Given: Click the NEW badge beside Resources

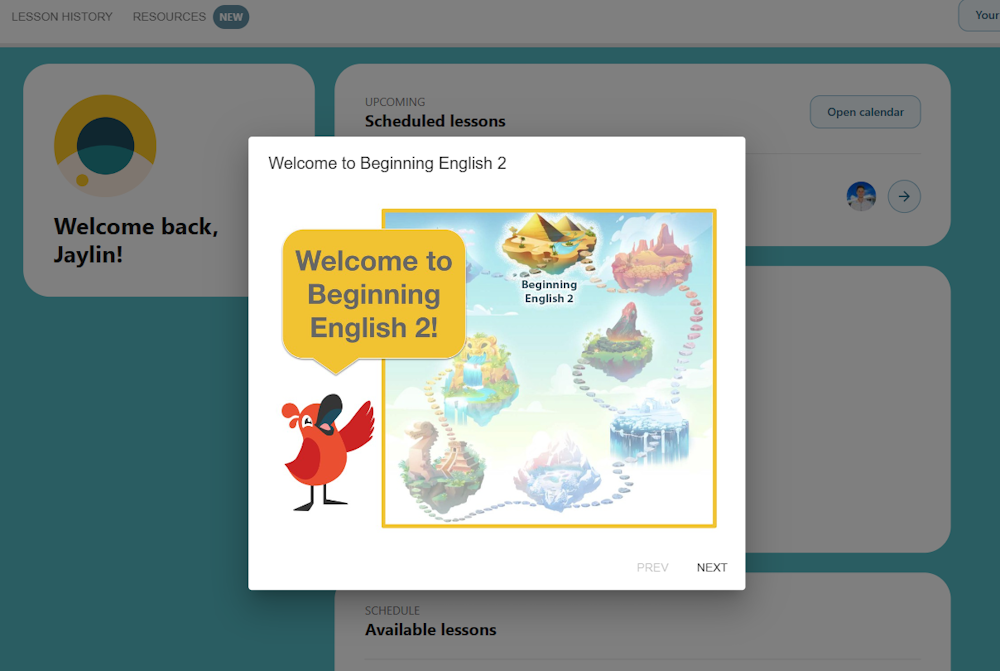Looking at the screenshot, I should pos(231,17).
